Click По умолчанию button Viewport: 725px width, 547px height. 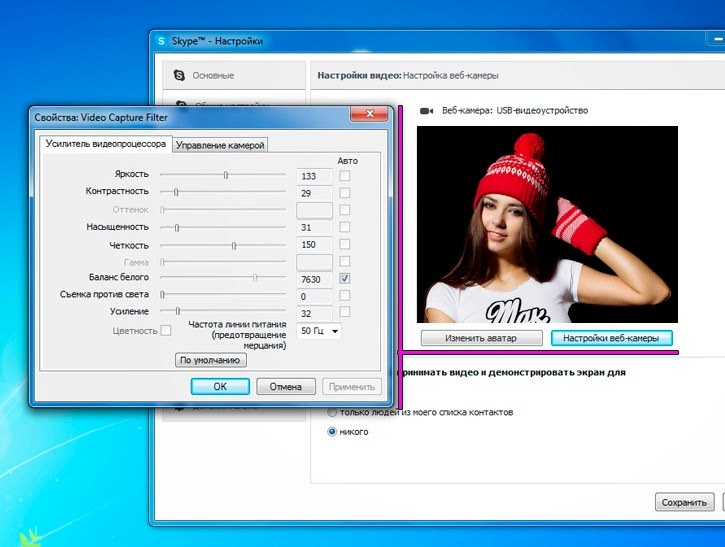point(210,360)
